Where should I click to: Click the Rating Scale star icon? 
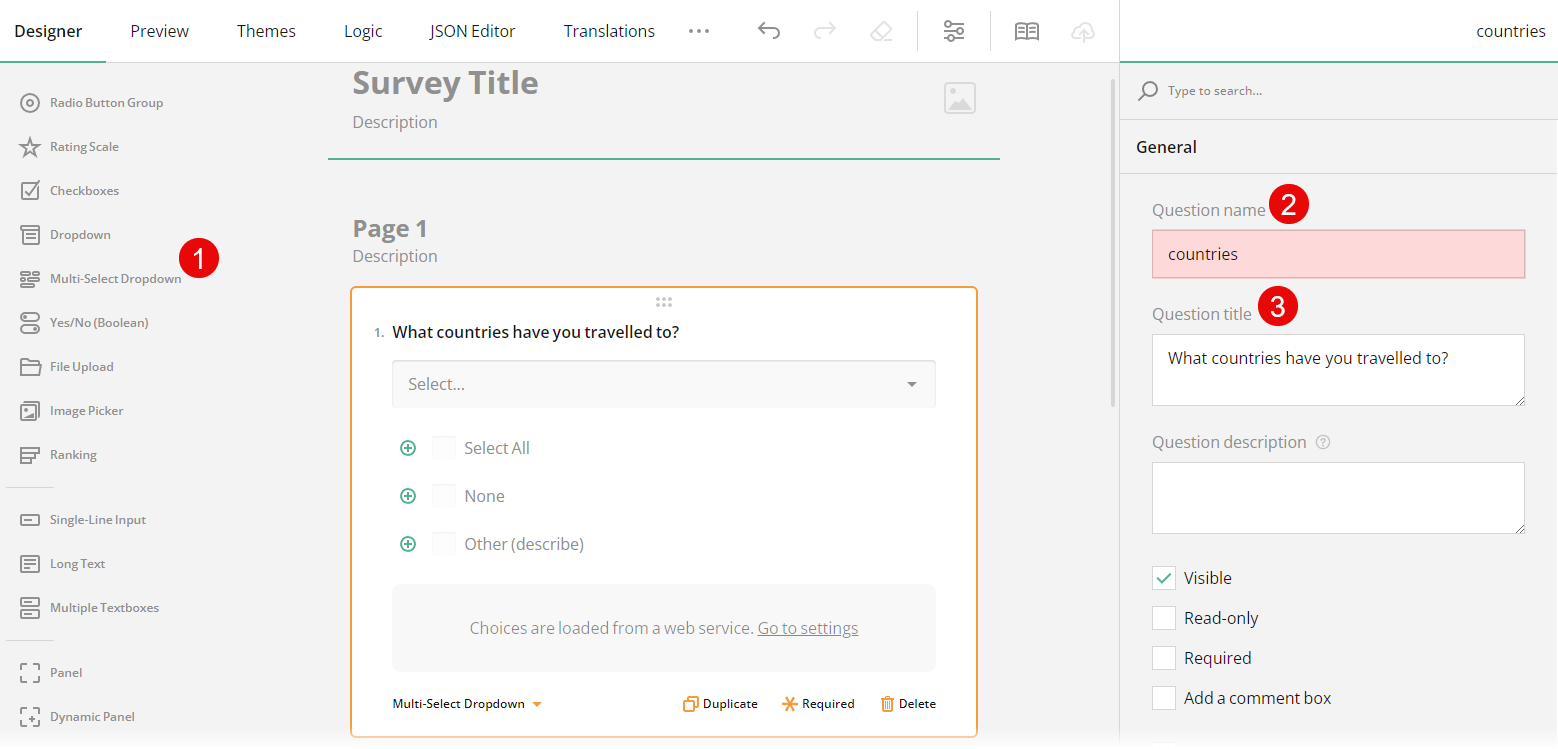[30, 147]
